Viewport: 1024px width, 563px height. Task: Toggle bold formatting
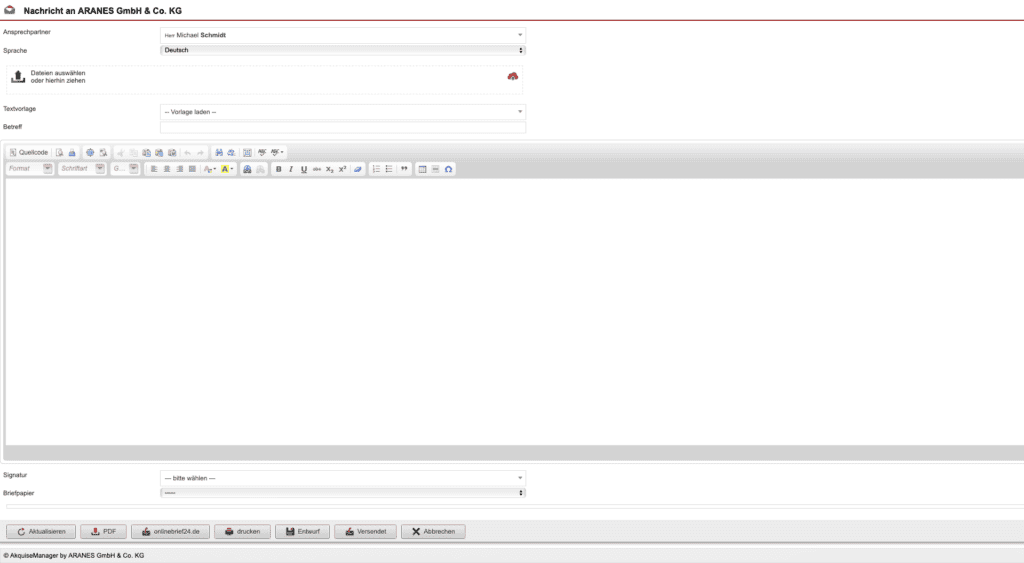279,169
